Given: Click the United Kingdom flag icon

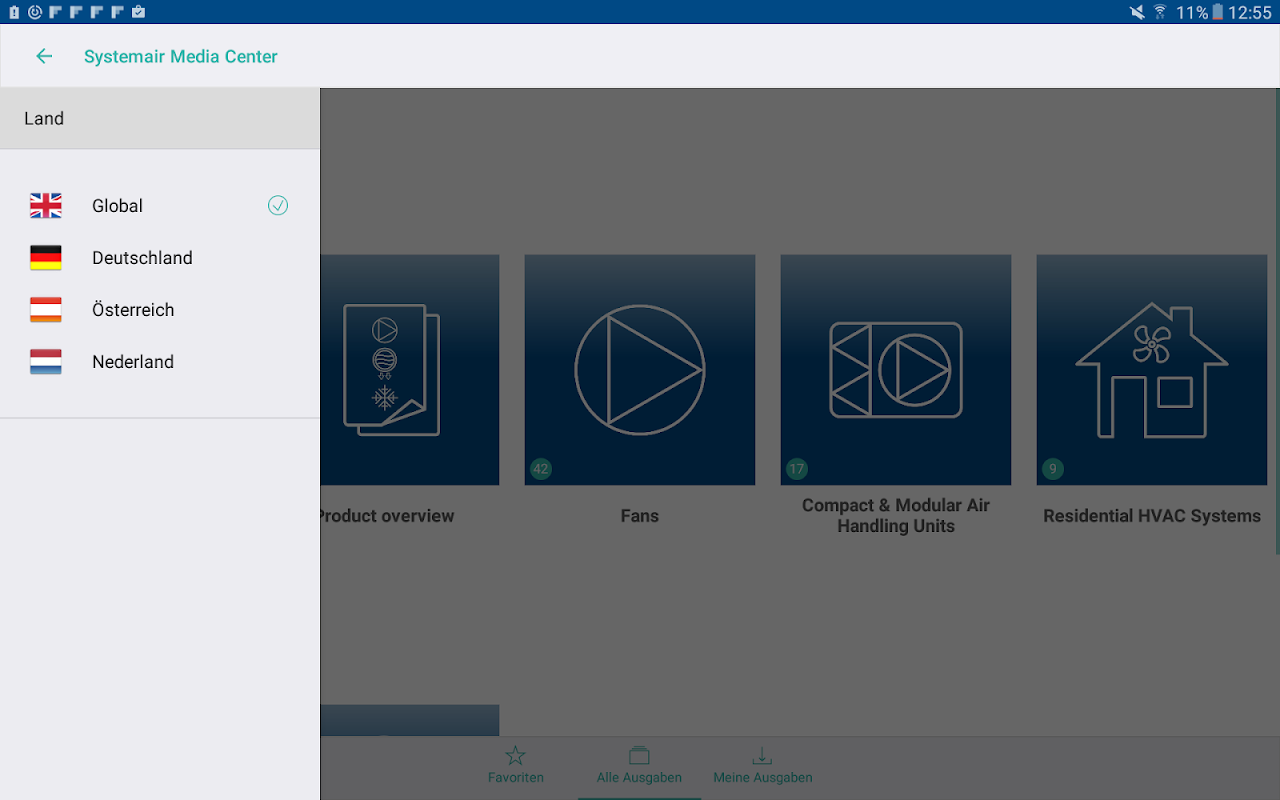Looking at the screenshot, I should pyautogui.click(x=46, y=206).
